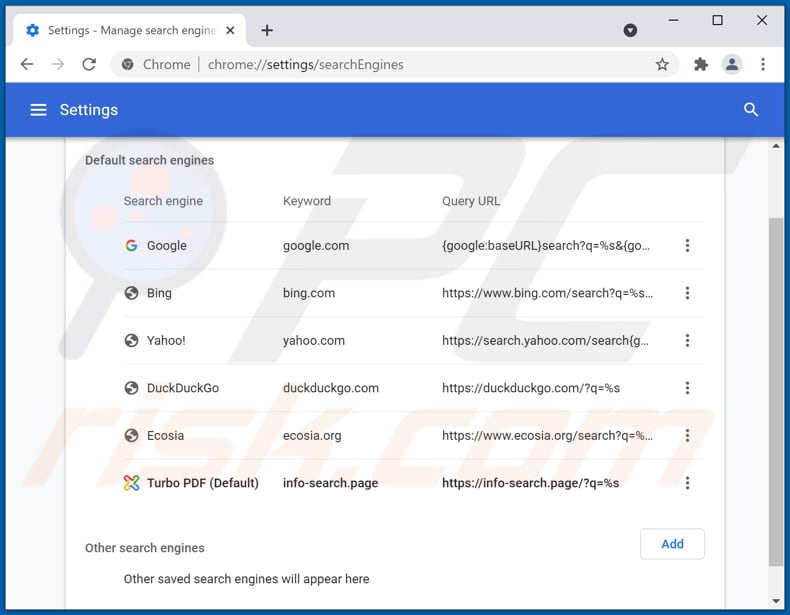Select the Settings - Manage search engines tab
This screenshot has width=790, height=615.
129,31
